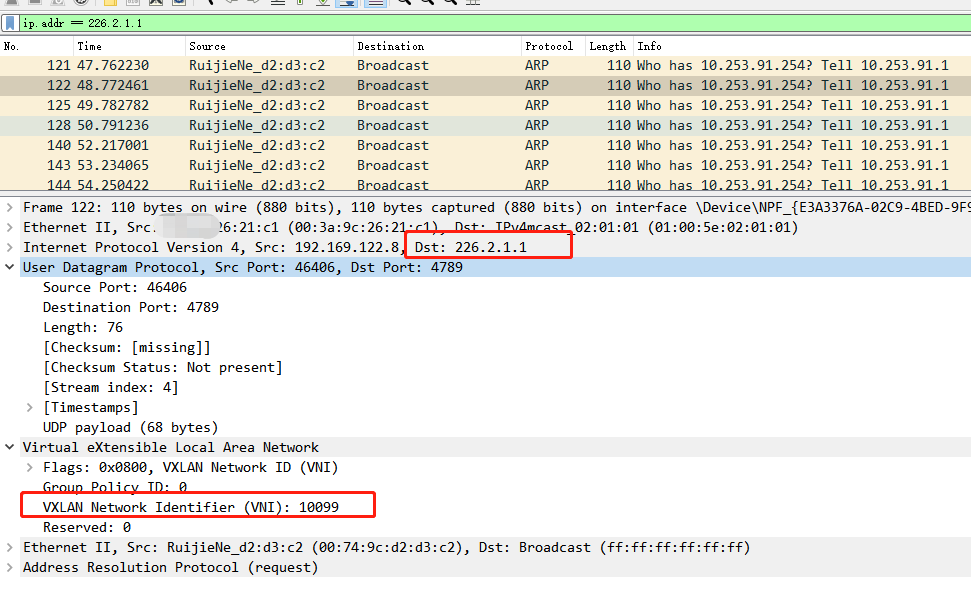Expand Address Resolution Protocol (request) section
This screenshot has height=596, width=971.
(x=10, y=567)
